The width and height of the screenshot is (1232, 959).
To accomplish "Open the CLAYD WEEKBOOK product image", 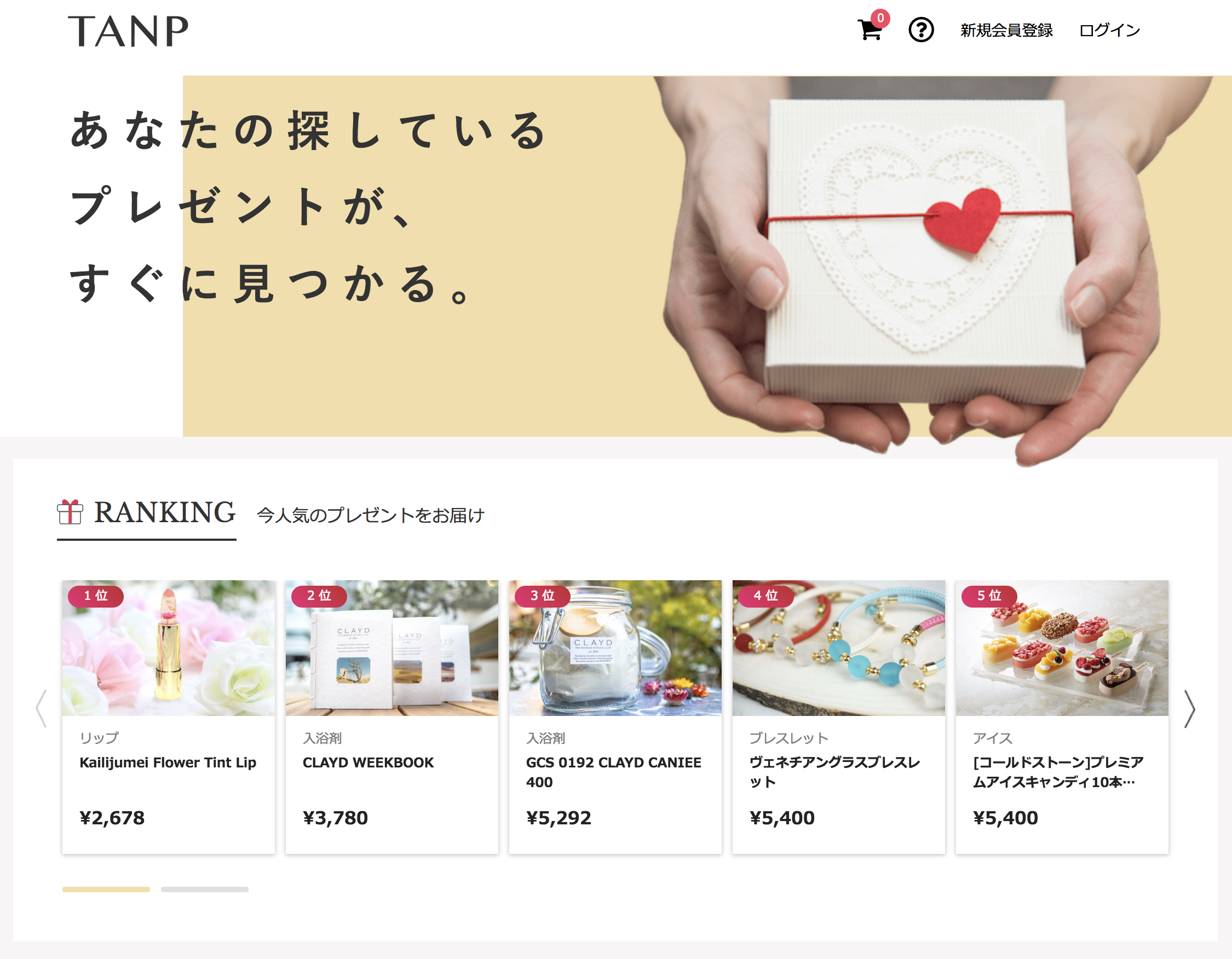I will pos(392,648).
